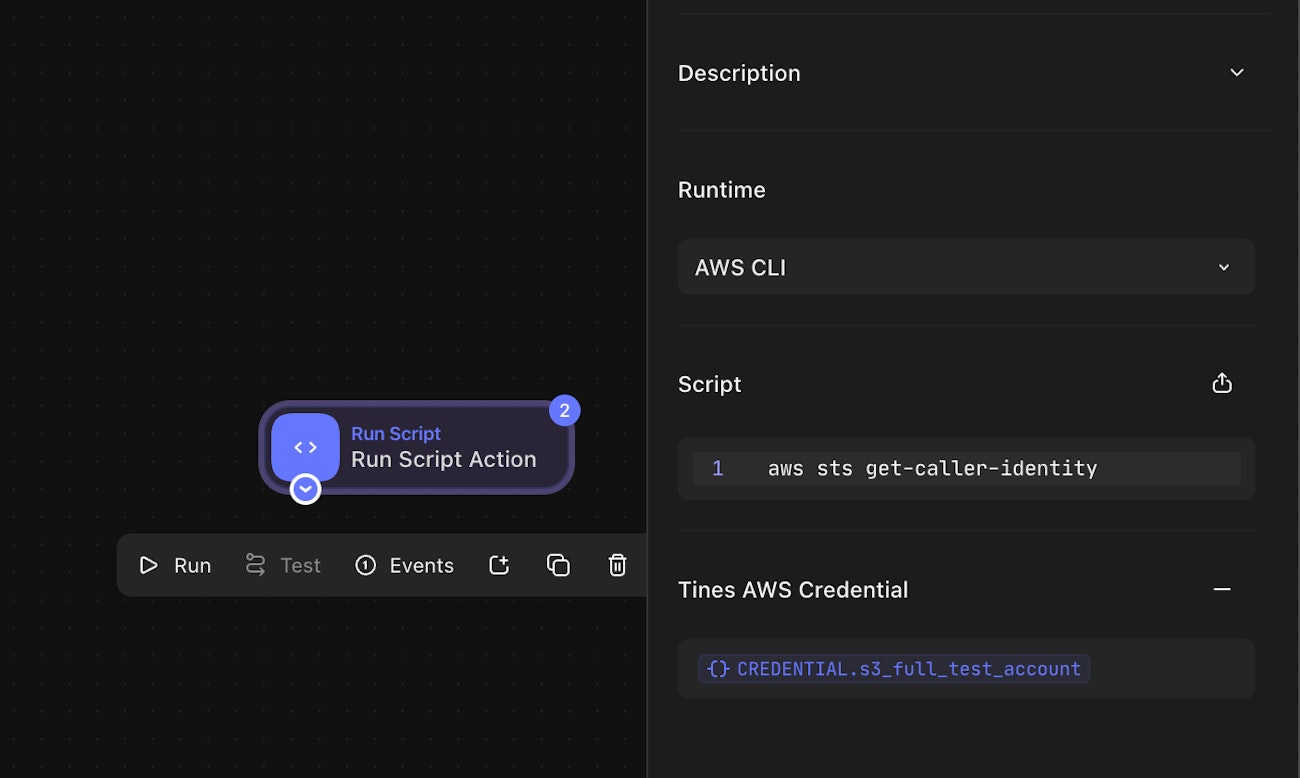Click the code brackets icon on the node

click(305, 448)
